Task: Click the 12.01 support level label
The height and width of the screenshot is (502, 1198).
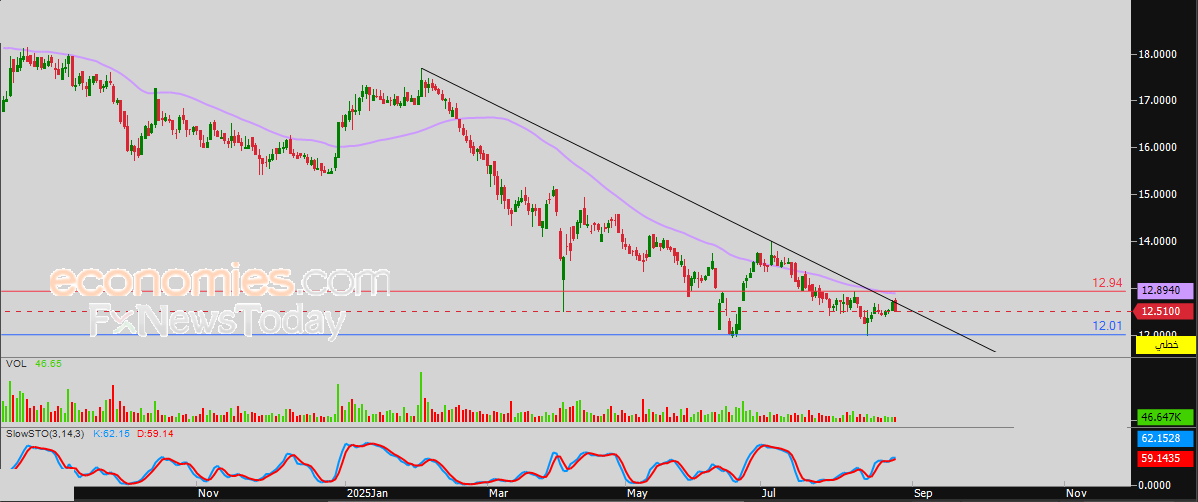Action: pyautogui.click(x=1106, y=326)
